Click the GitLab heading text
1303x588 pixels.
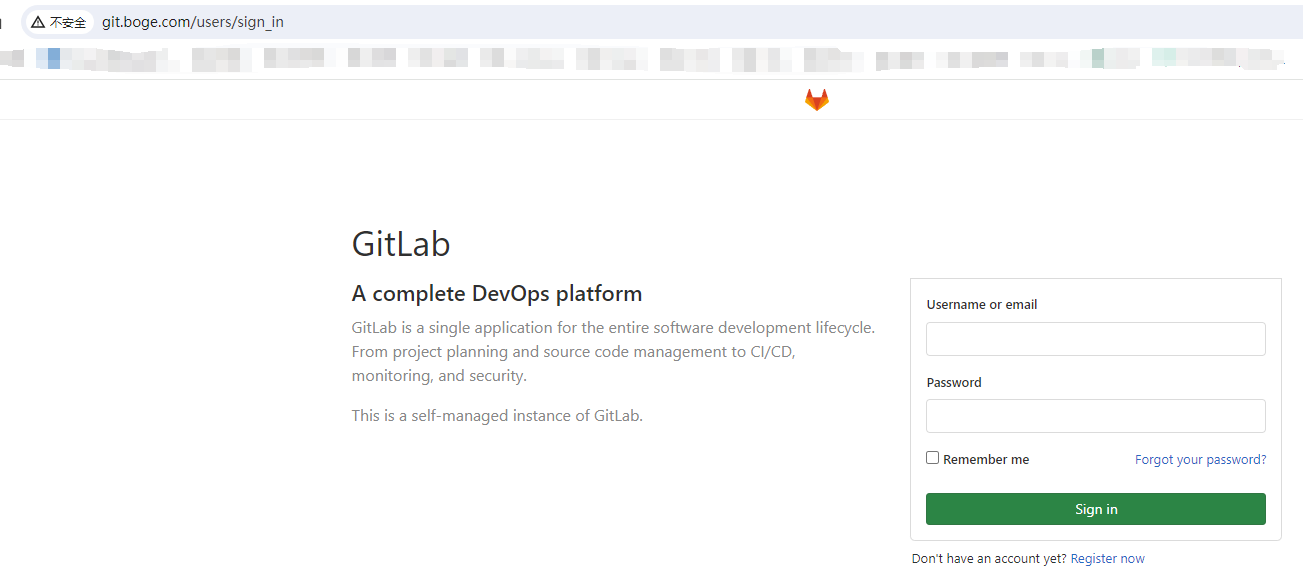401,244
